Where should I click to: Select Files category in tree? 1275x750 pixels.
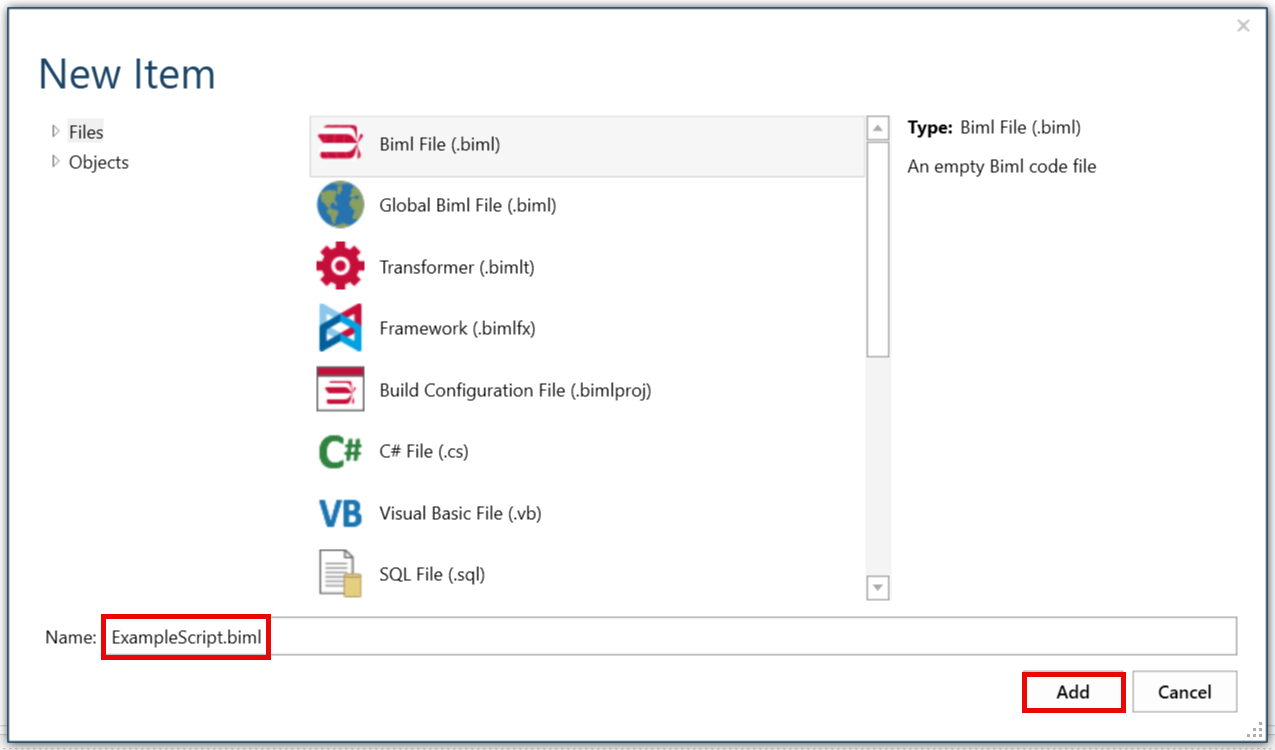point(86,132)
